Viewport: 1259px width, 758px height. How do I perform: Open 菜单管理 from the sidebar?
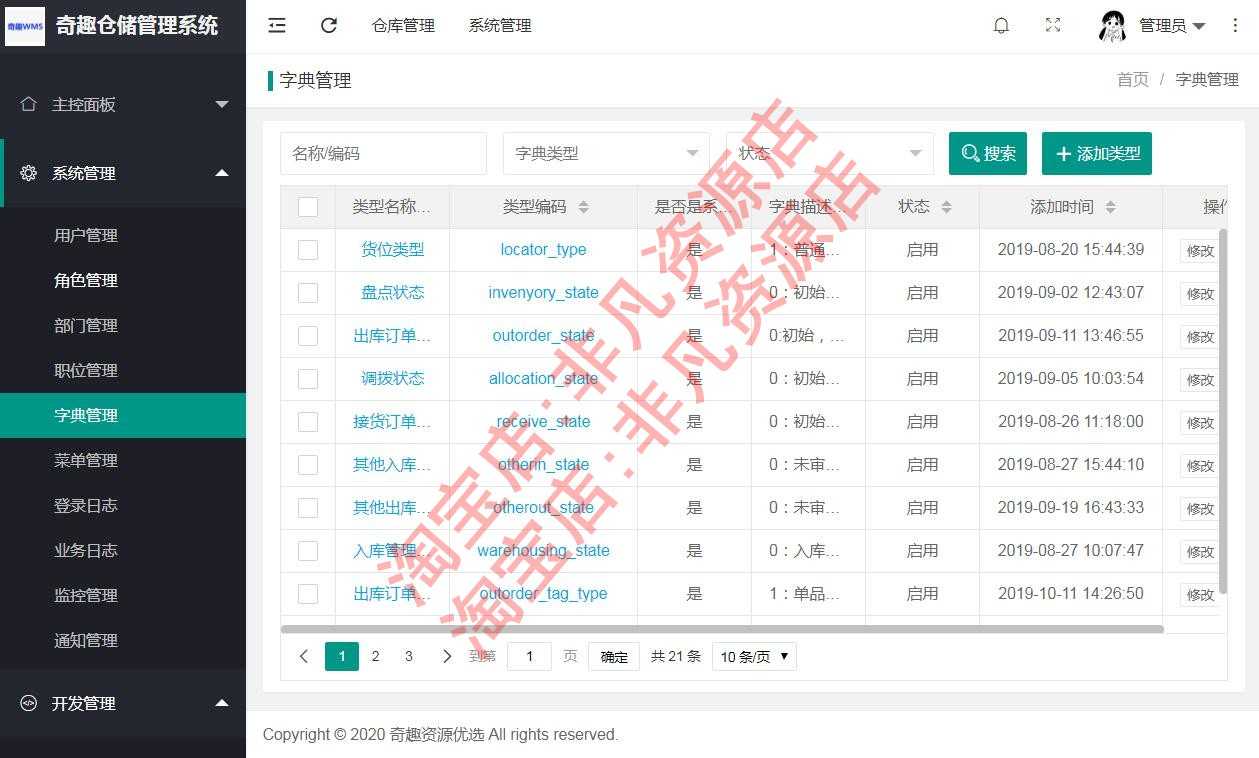(x=85, y=460)
